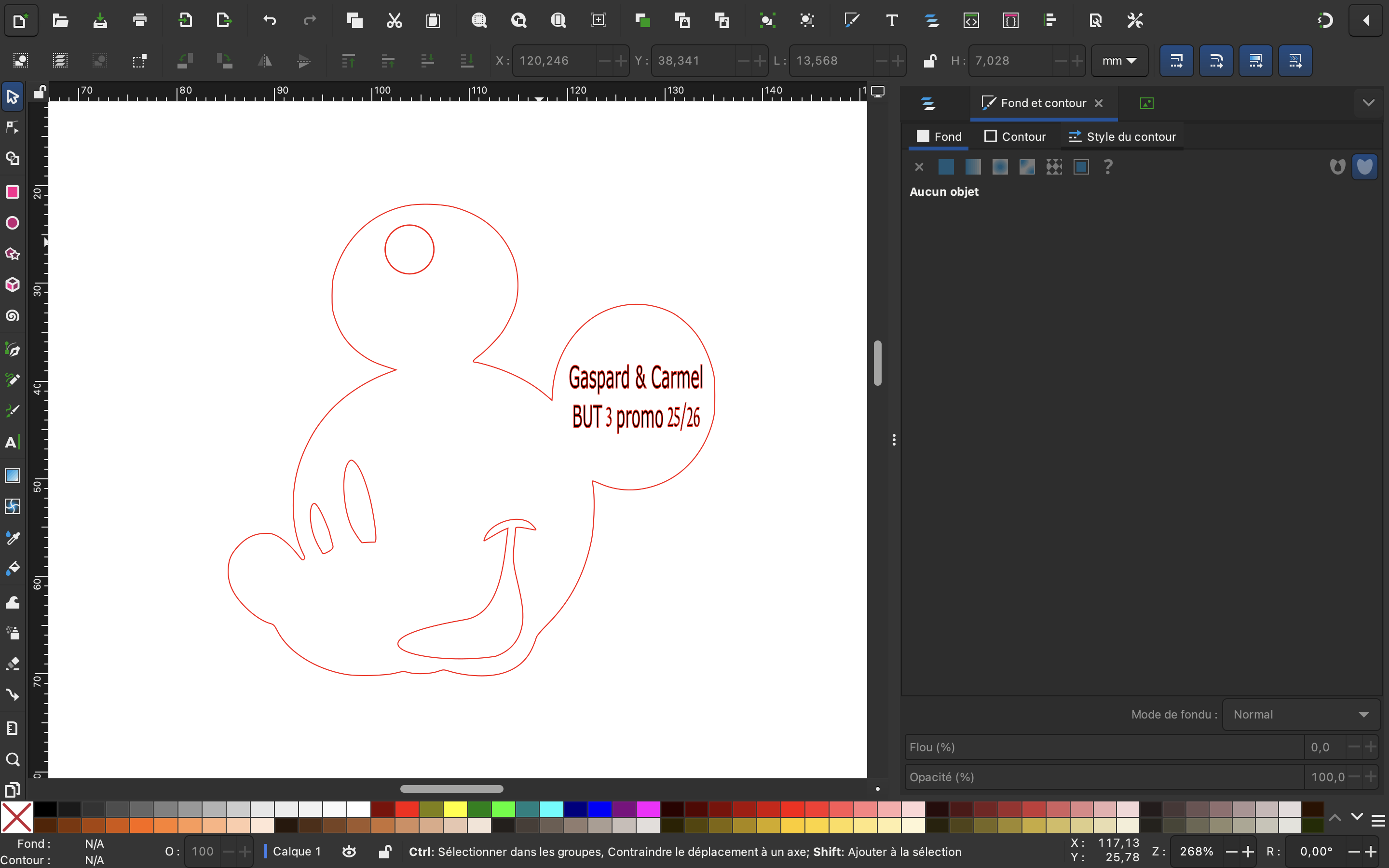Select the Rectangle tool
This screenshot has width=1389, height=868.
tap(13, 192)
